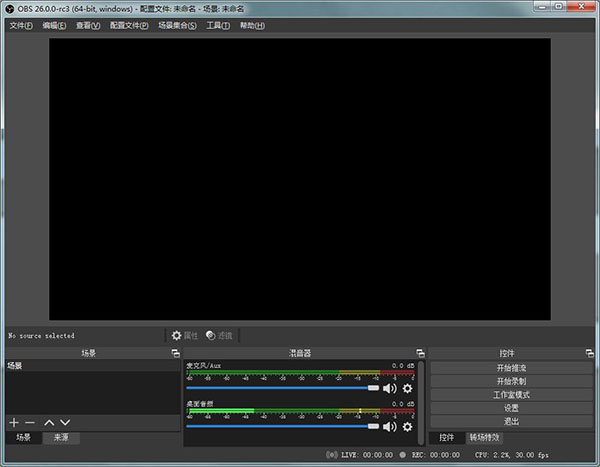Screen dimensions: 600x467
Task: Open settings gear for 桌面音频 audio
Action: (x=407, y=426)
